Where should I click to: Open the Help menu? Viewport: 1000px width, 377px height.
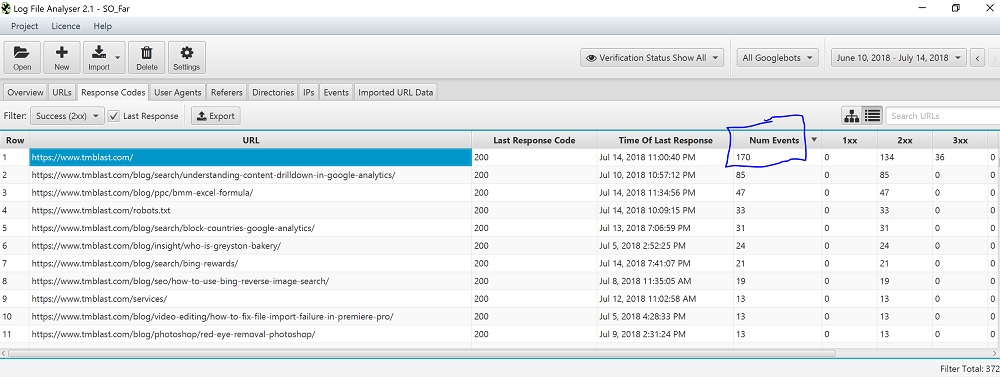click(102, 26)
